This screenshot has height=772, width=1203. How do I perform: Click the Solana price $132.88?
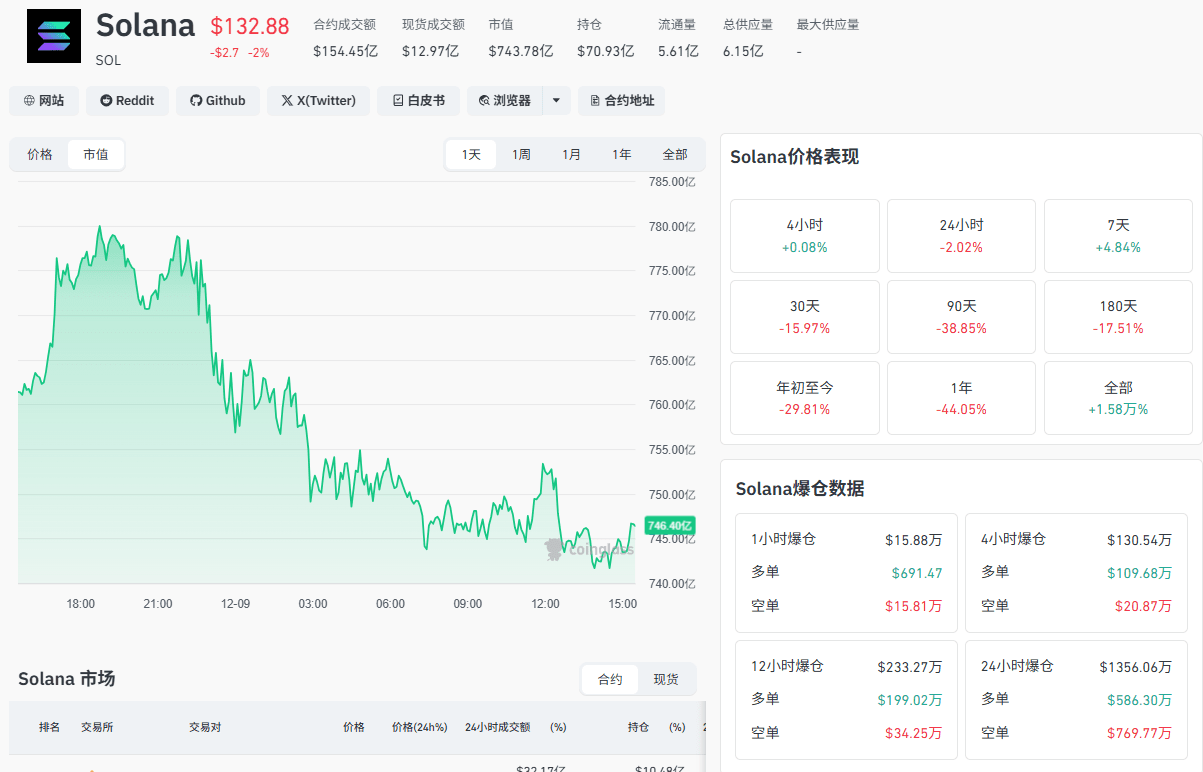[250, 27]
